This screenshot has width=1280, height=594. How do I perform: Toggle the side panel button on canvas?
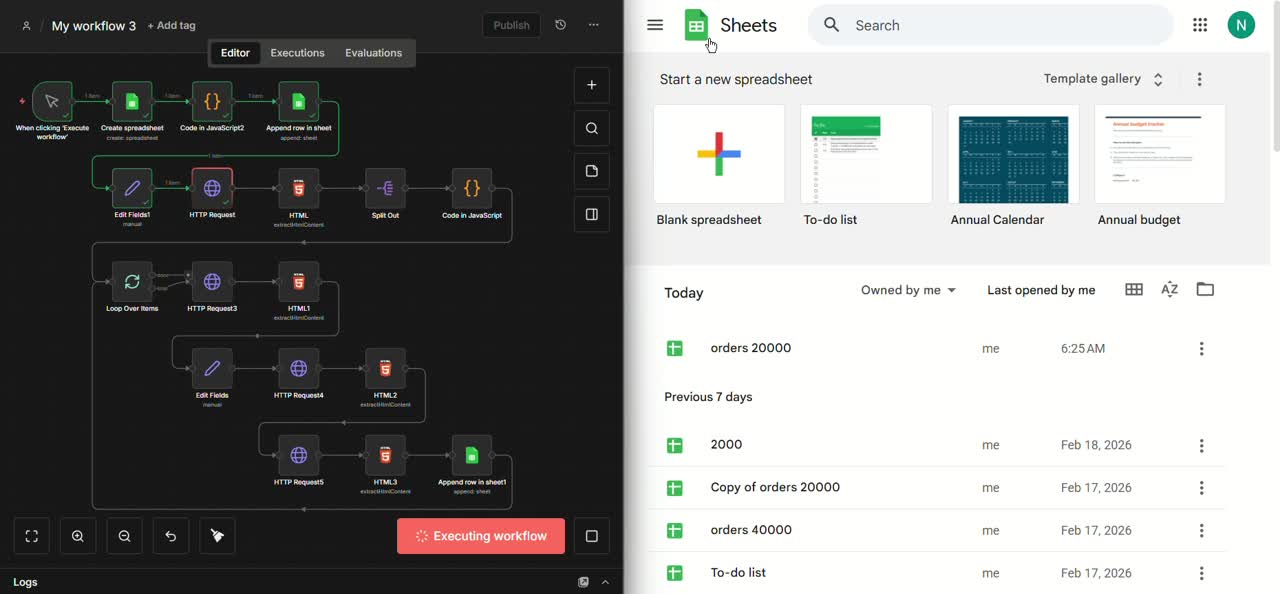coord(591,214)
